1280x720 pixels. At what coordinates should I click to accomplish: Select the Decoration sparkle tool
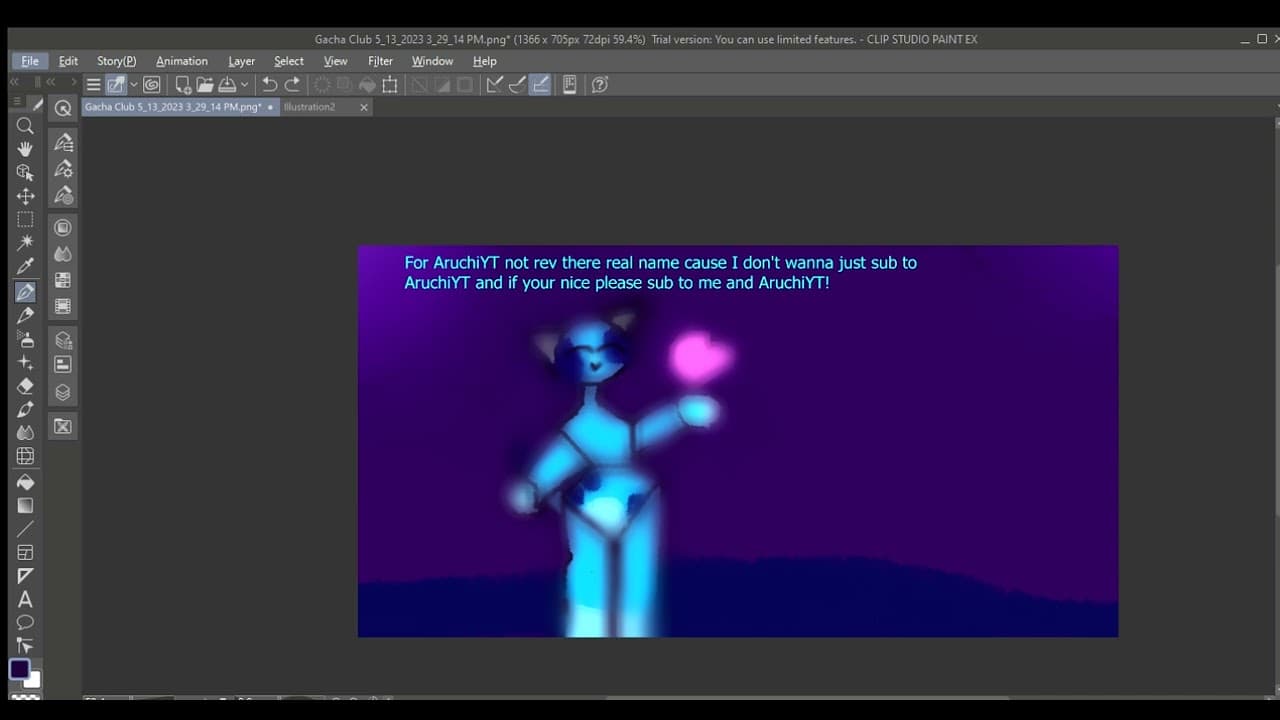click(25, 363)
